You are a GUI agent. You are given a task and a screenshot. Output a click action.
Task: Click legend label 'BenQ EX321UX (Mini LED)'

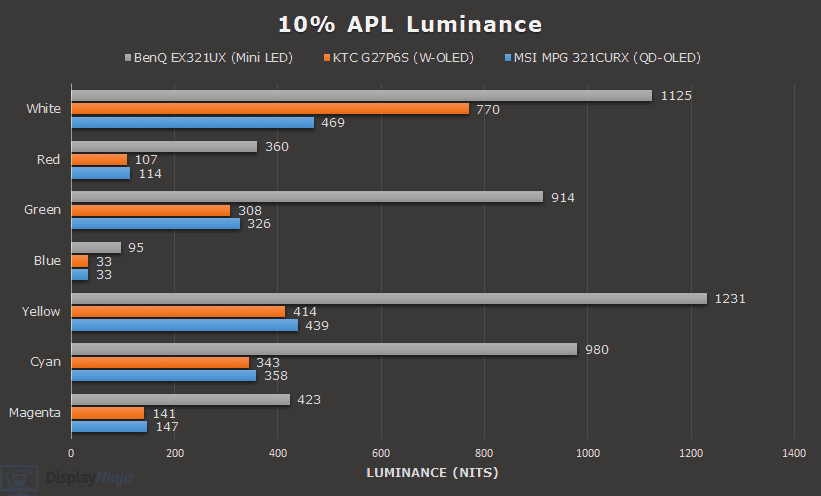213,58
